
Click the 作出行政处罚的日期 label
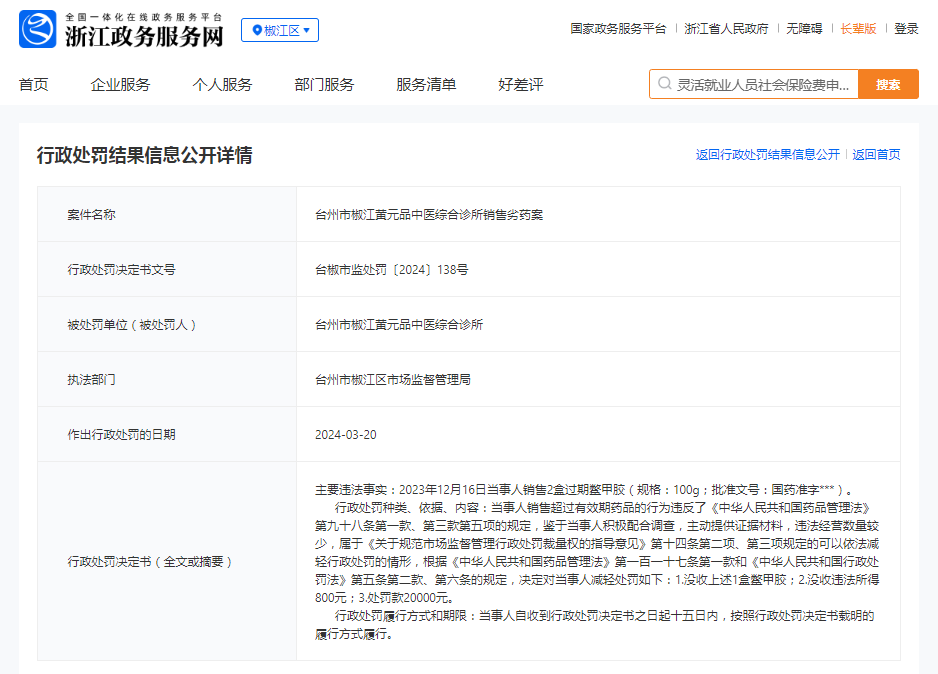121,435
